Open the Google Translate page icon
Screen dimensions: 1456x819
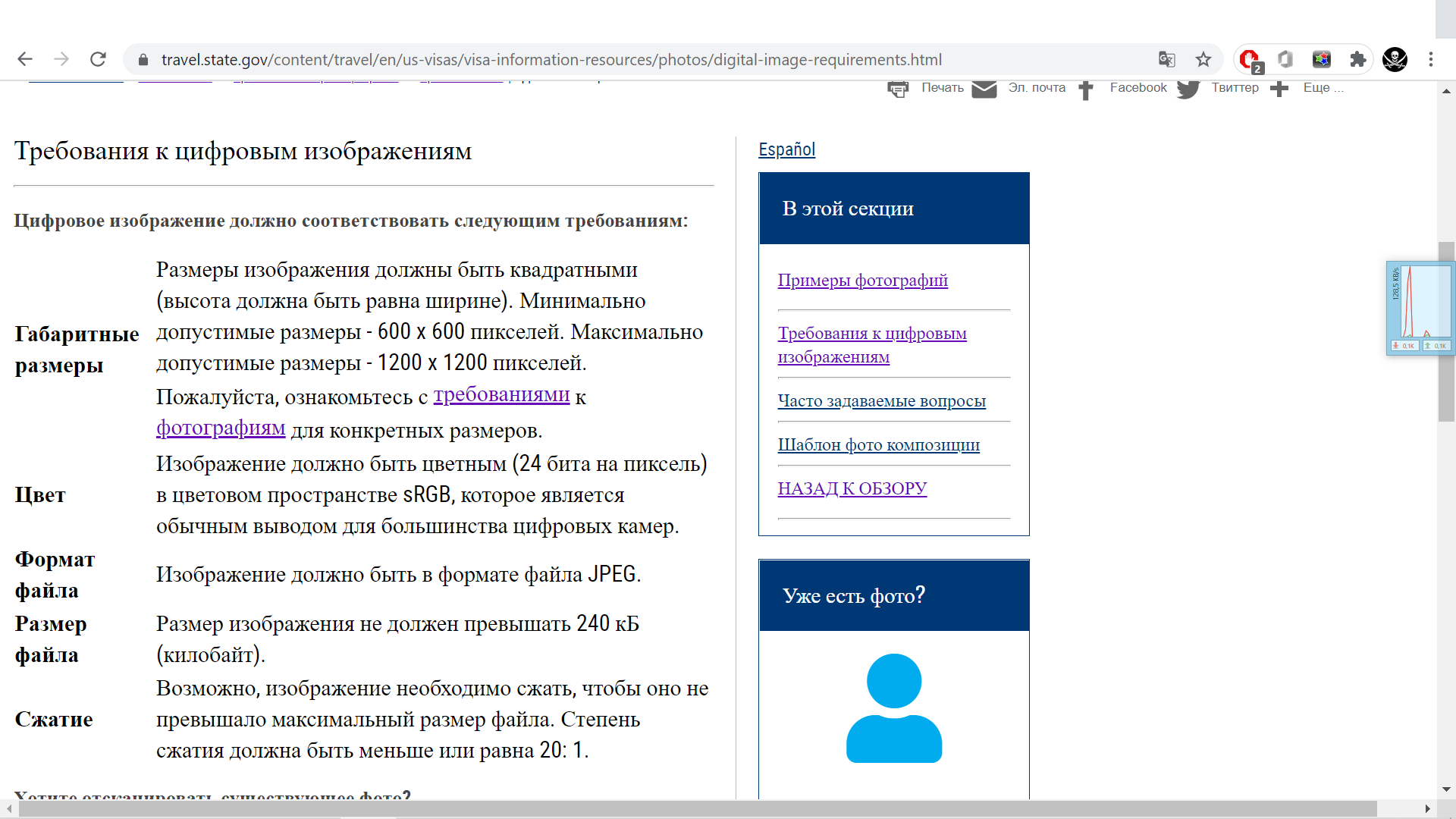[1166, 59]
